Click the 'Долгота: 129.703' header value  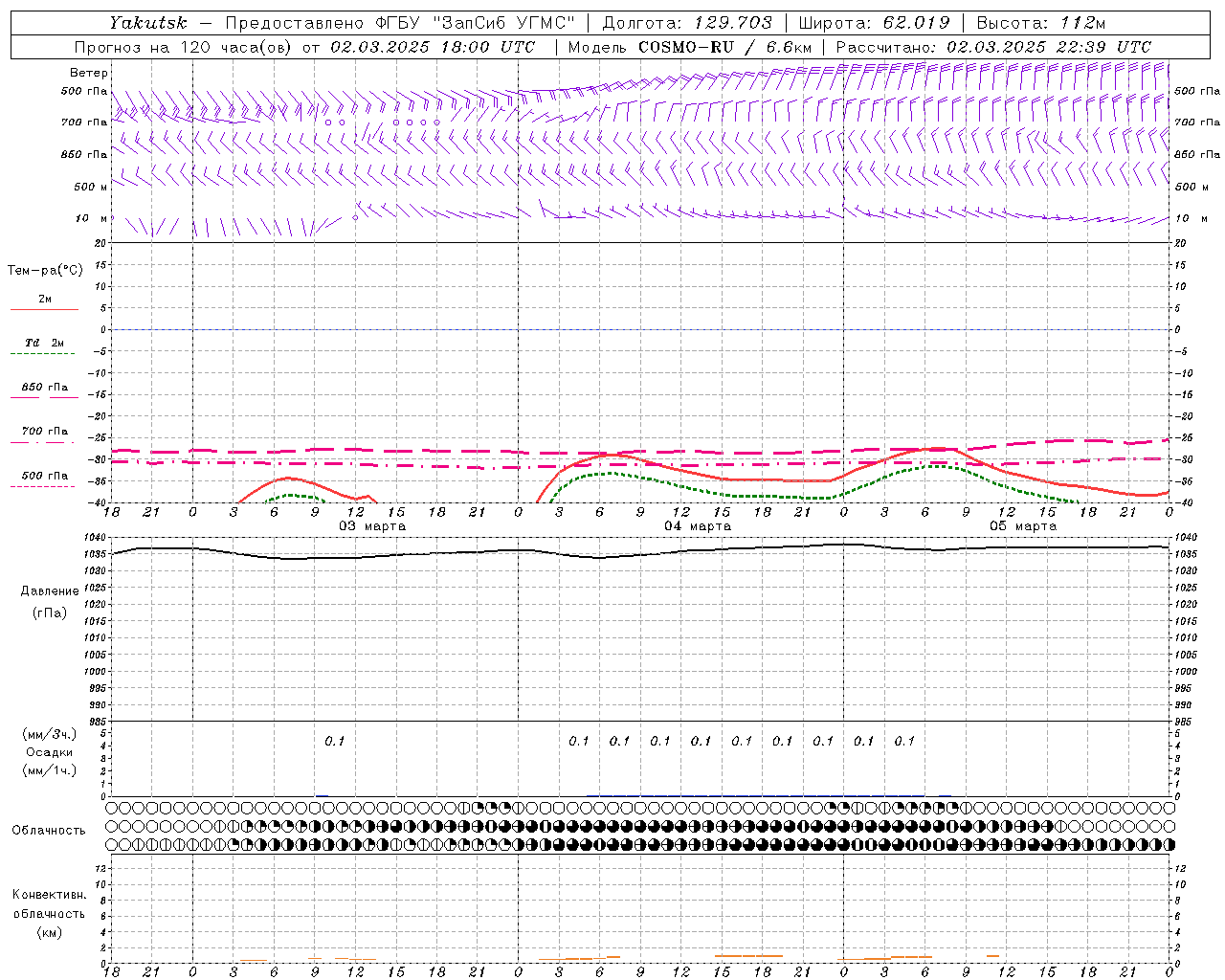[x=687, y=23]
